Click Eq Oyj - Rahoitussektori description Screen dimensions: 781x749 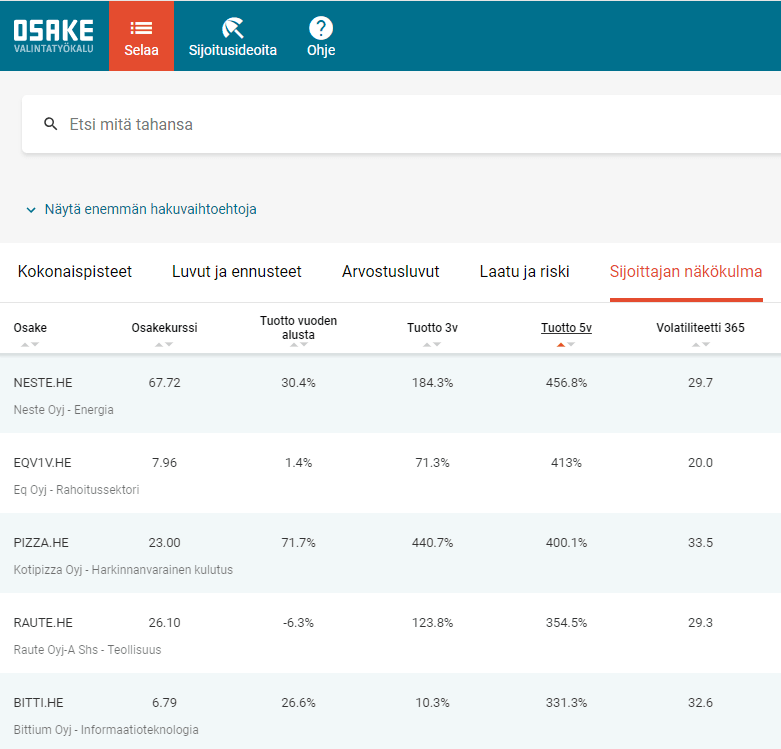[76, 490]
